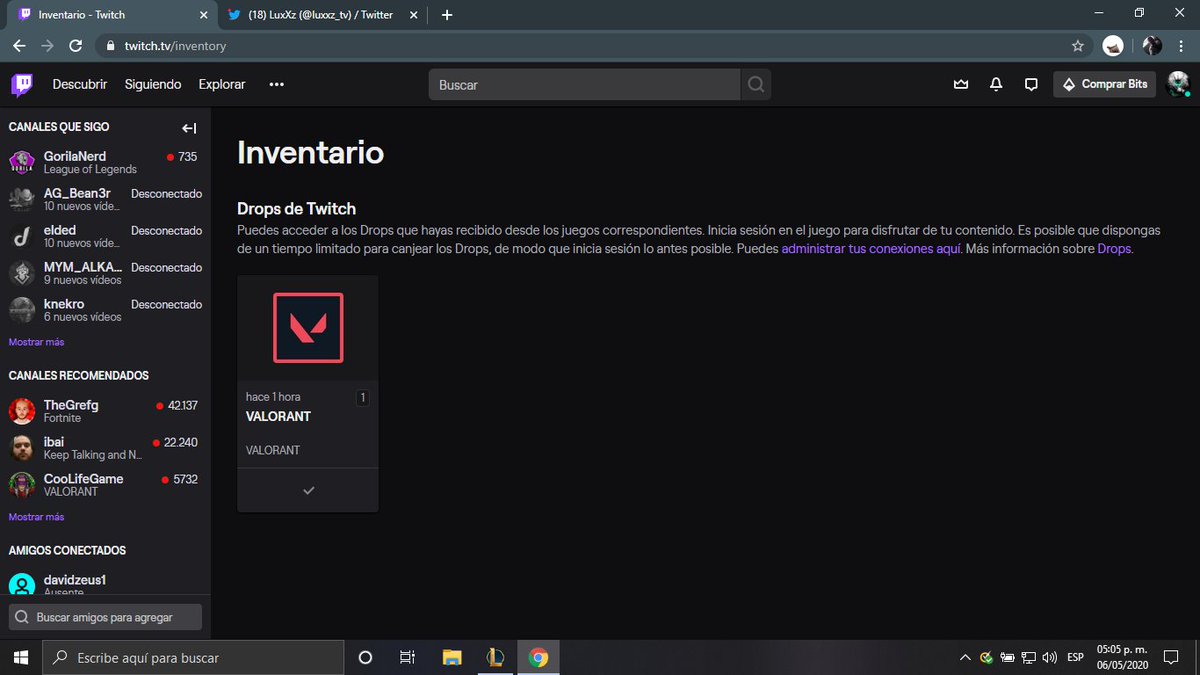Open the Chrome profile avatar
Screen dimensions: 1200x675
point(1152,46)
